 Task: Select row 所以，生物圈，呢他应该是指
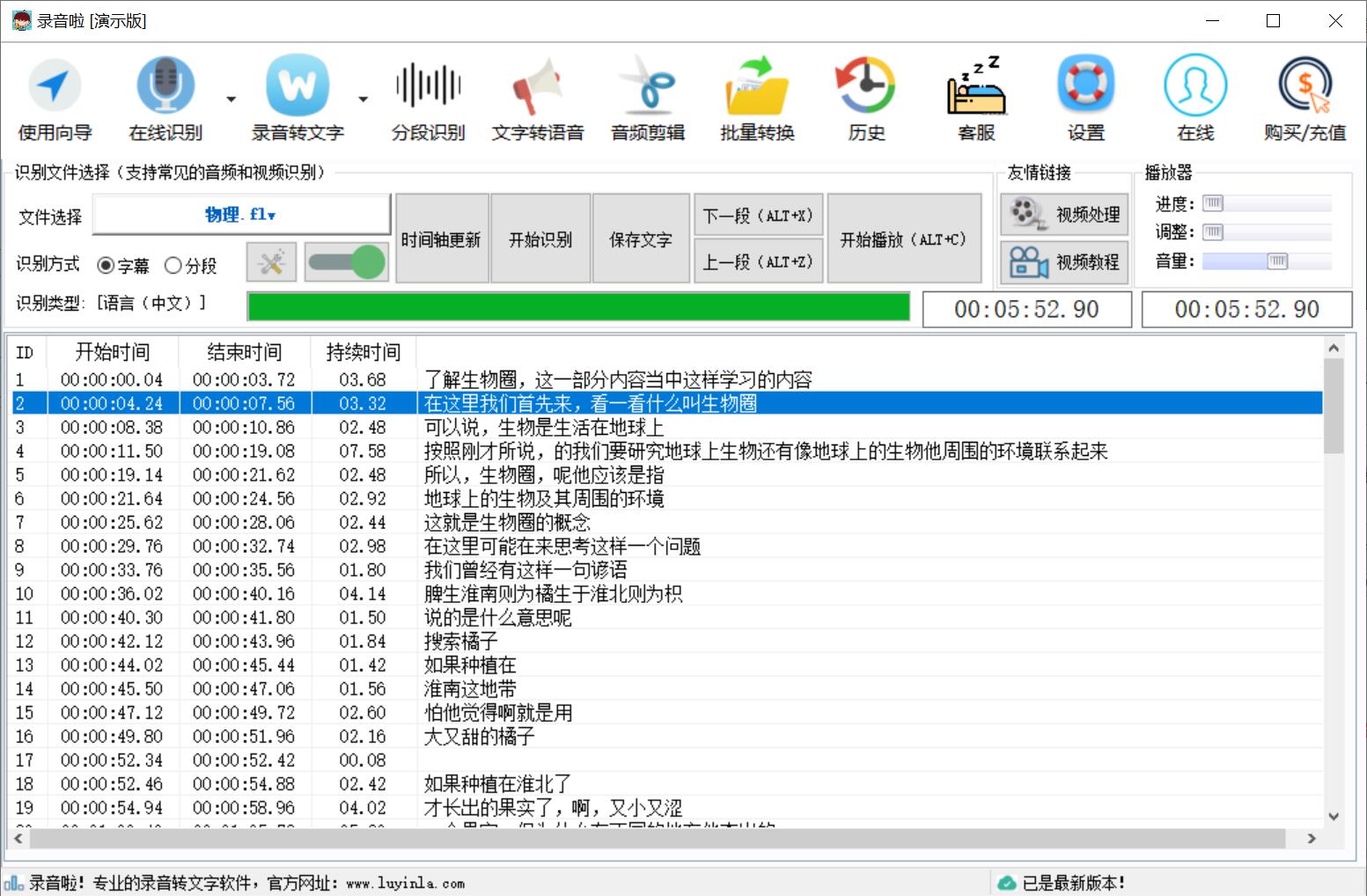[666, 474]
